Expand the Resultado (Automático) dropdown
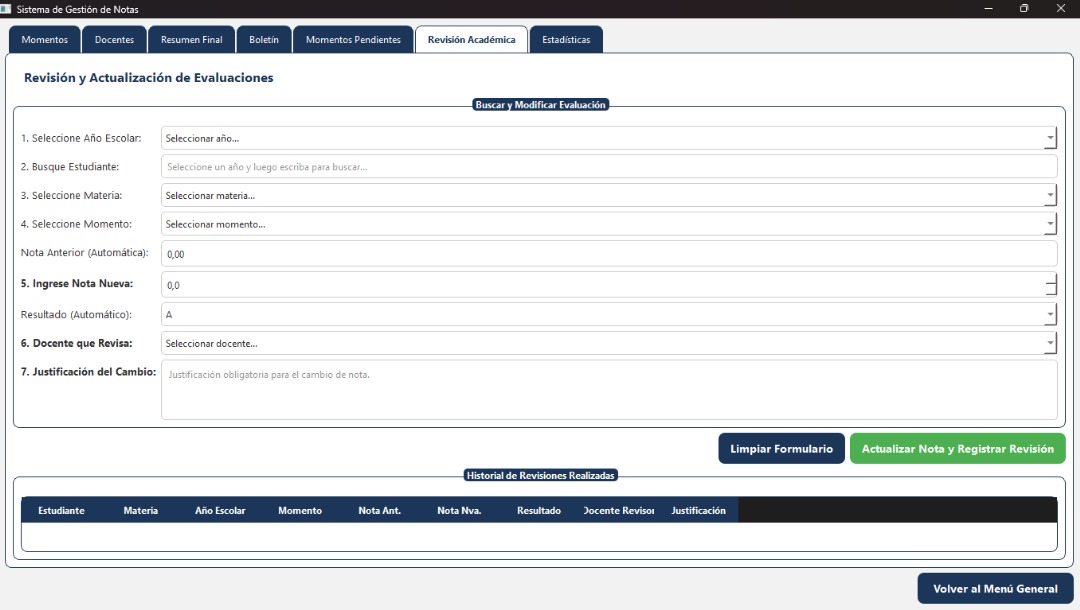1080x610 pixels. [x=608, y=314]
